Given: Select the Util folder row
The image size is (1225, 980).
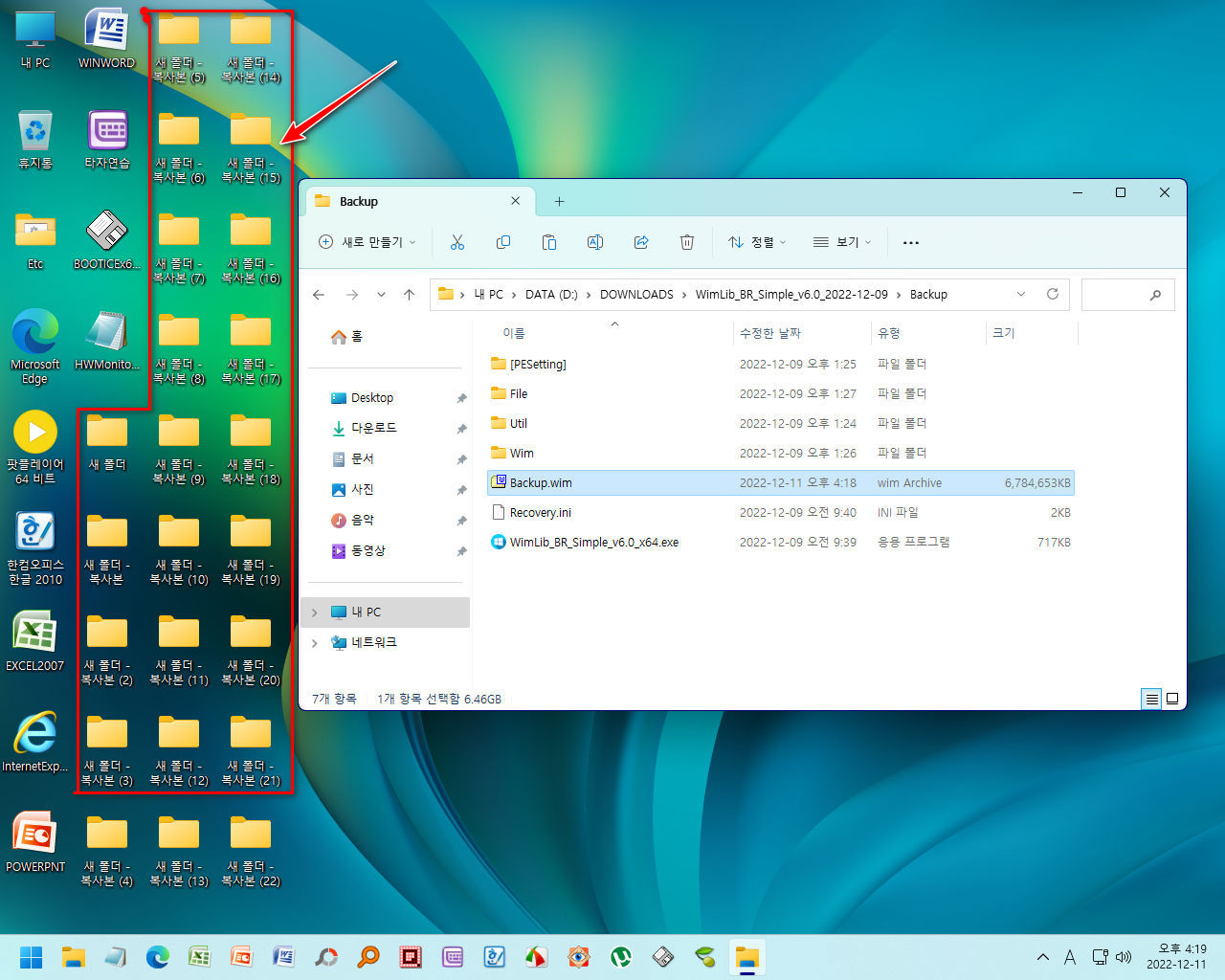Looking at the screenshot, I should click(x=781, y=424).
